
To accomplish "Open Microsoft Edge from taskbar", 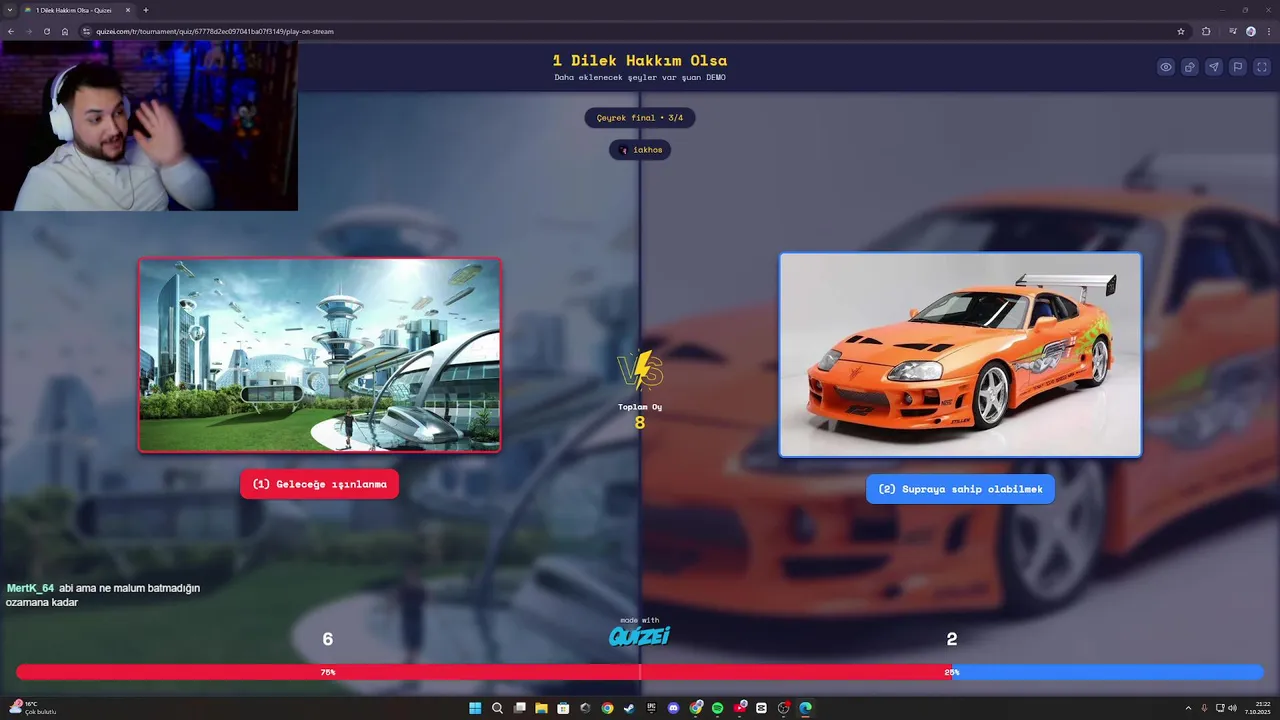I will [x=805, y=708].
